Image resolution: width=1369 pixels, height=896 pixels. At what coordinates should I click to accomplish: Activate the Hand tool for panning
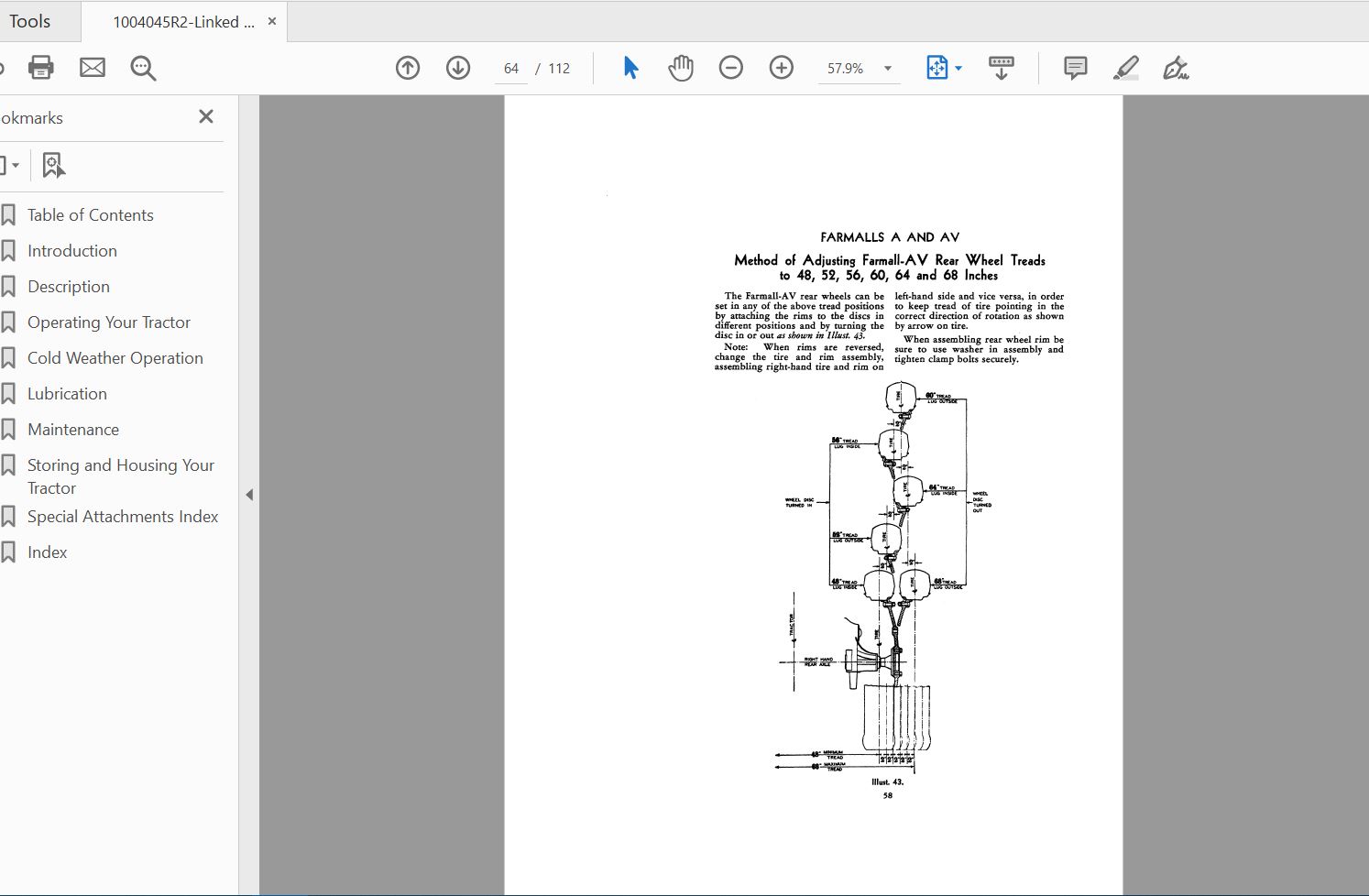pos(680,67)
